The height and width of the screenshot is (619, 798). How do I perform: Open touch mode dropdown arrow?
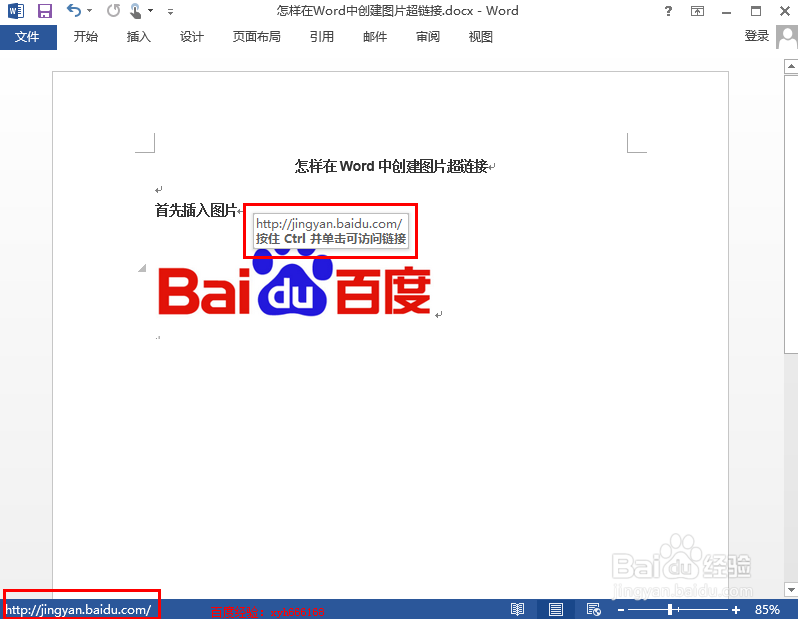tap(151, 11)
